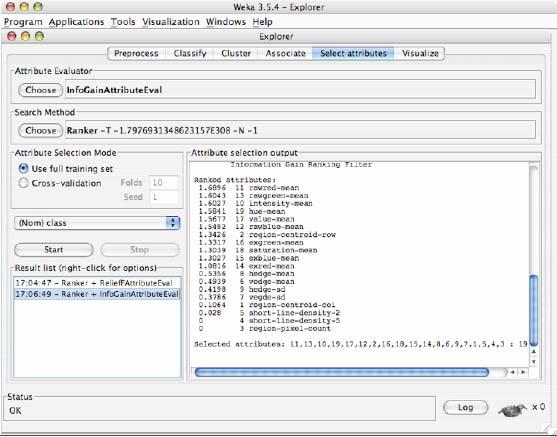Select the Select attributes tab
The image size is (557, 437).
click(x=353, y=53)
